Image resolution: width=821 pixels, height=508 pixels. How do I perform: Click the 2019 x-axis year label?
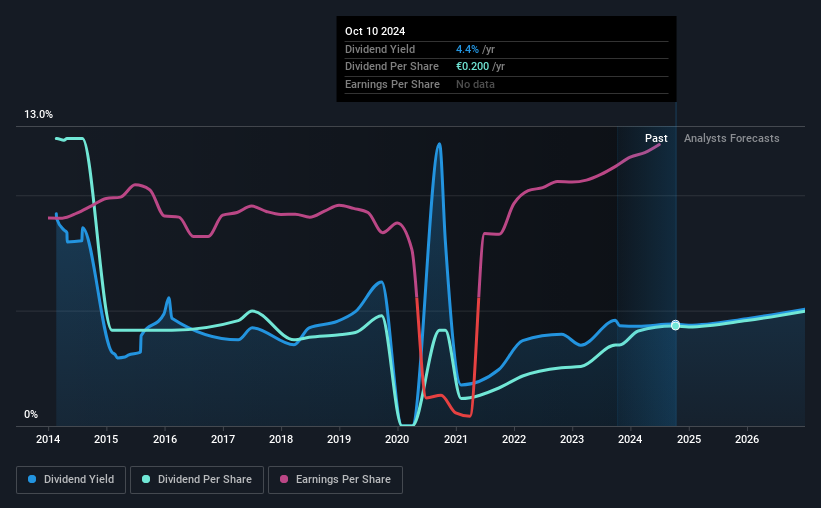point(339,439)
